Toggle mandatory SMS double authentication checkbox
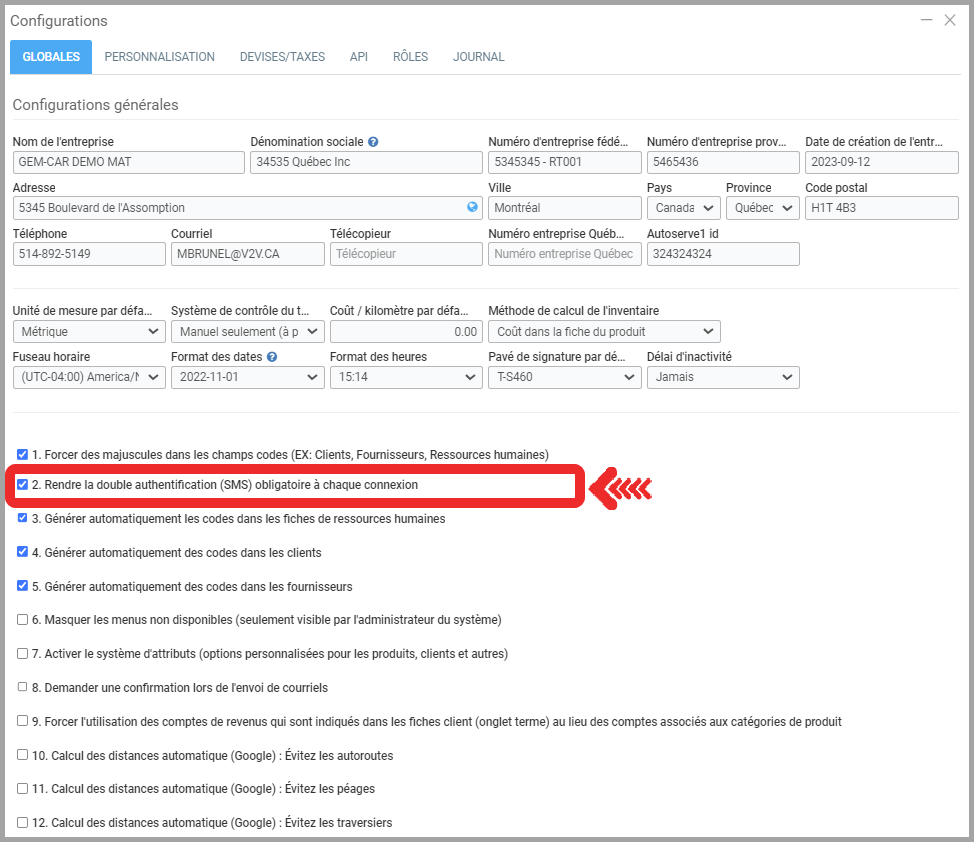The width and height of the screenshot is (974, 842). pyautogui.click(x=22, y=484)
